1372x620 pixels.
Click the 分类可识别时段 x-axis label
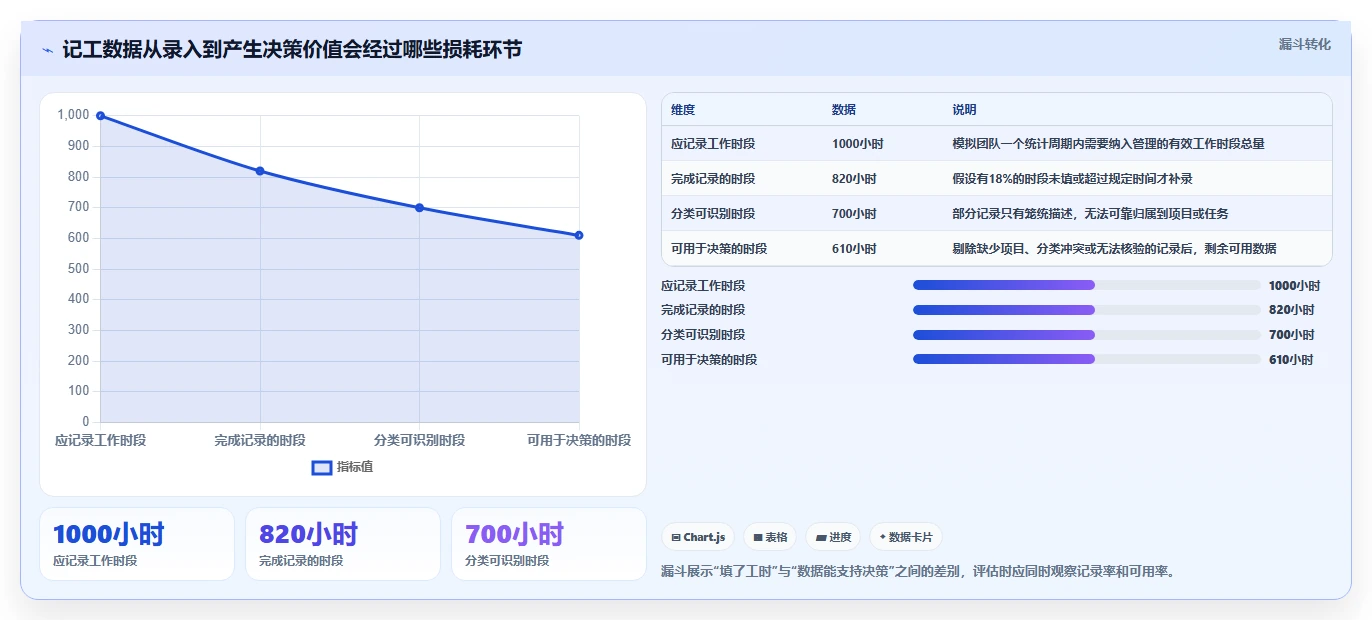419,440
